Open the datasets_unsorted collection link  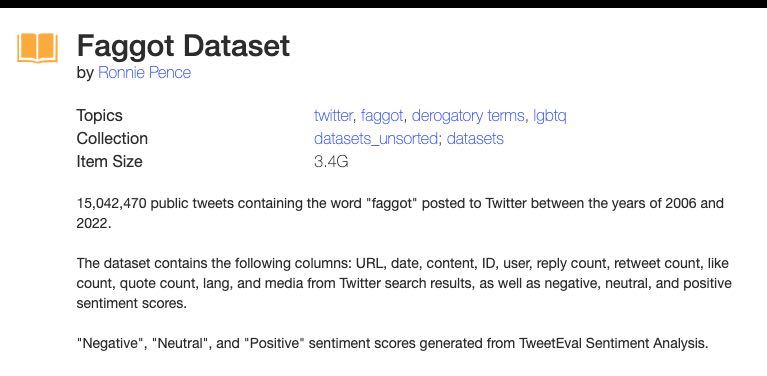tap(376, 139)
